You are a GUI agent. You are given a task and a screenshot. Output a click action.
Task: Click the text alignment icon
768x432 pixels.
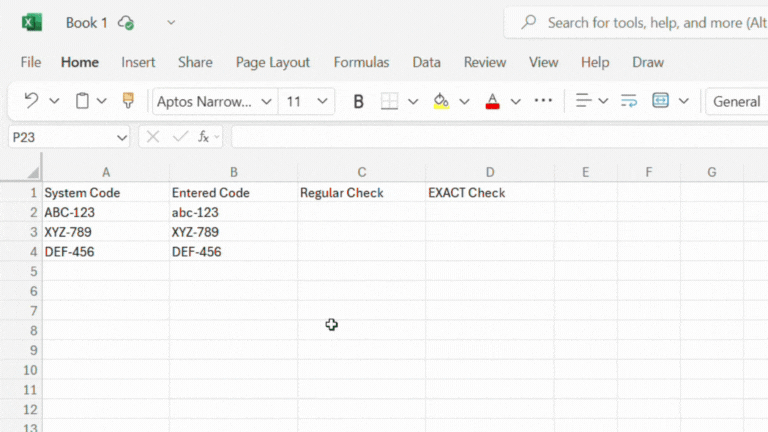pos(583,100)
